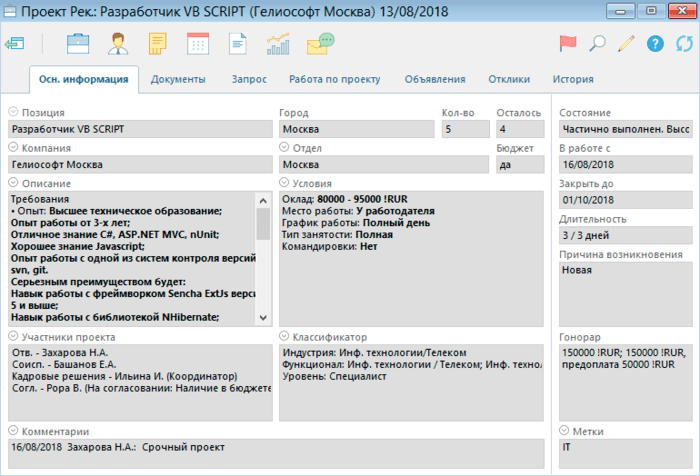Image resolution: width=700 pixels, height=476 pixels.
Task: Click the description scrollbar down arrow
Action: click(x=263, y=317)
